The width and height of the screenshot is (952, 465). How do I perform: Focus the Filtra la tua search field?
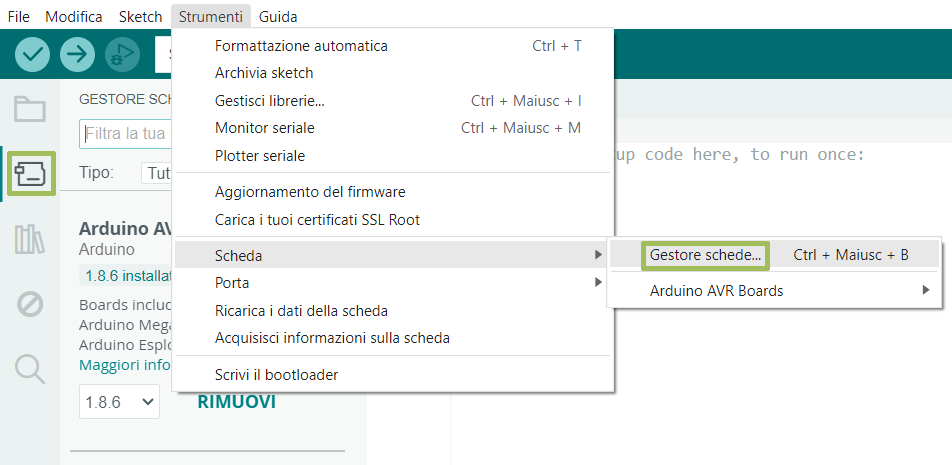coord(127,134)
